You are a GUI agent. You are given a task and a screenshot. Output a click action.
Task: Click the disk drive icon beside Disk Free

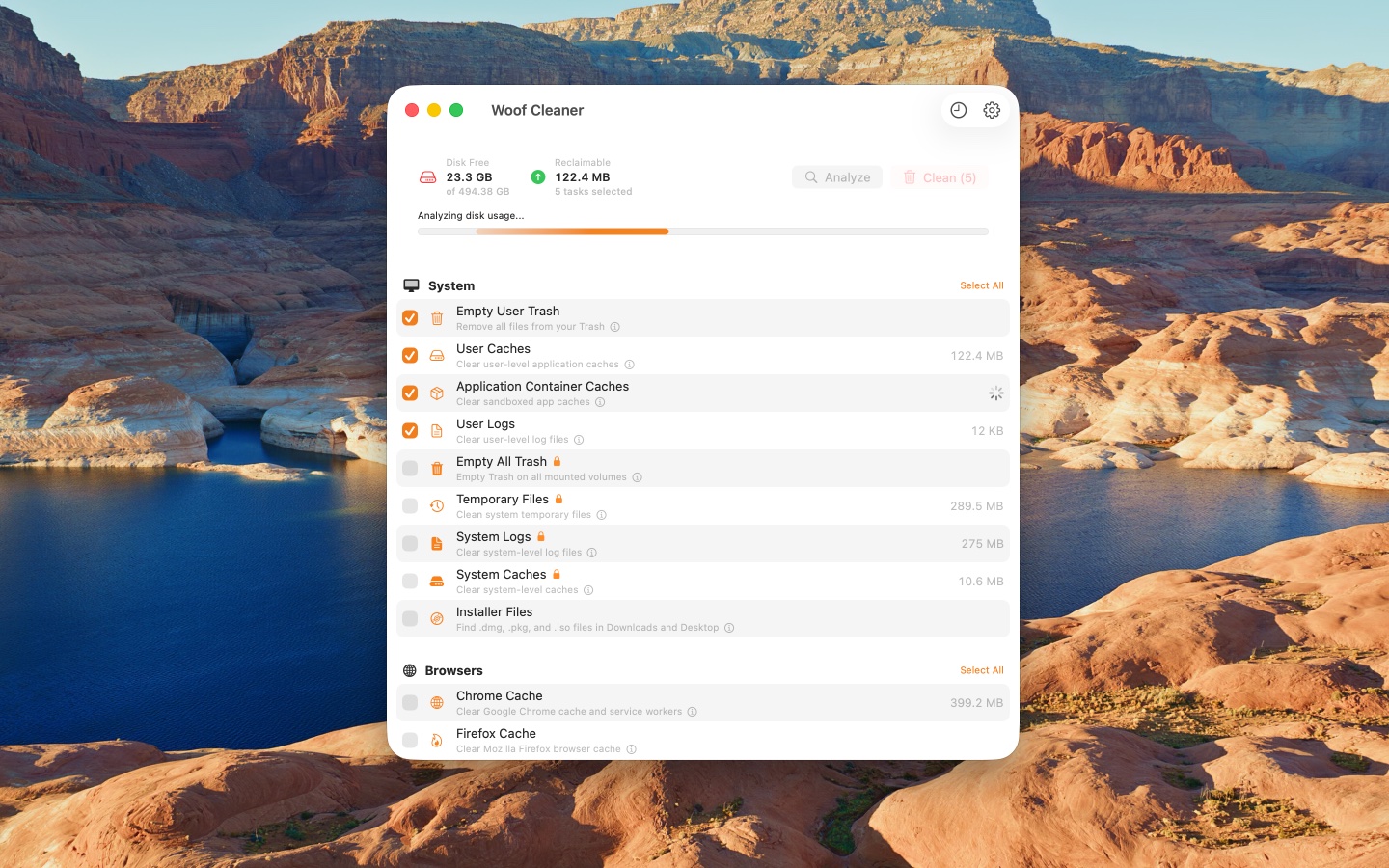pos(427,177)
